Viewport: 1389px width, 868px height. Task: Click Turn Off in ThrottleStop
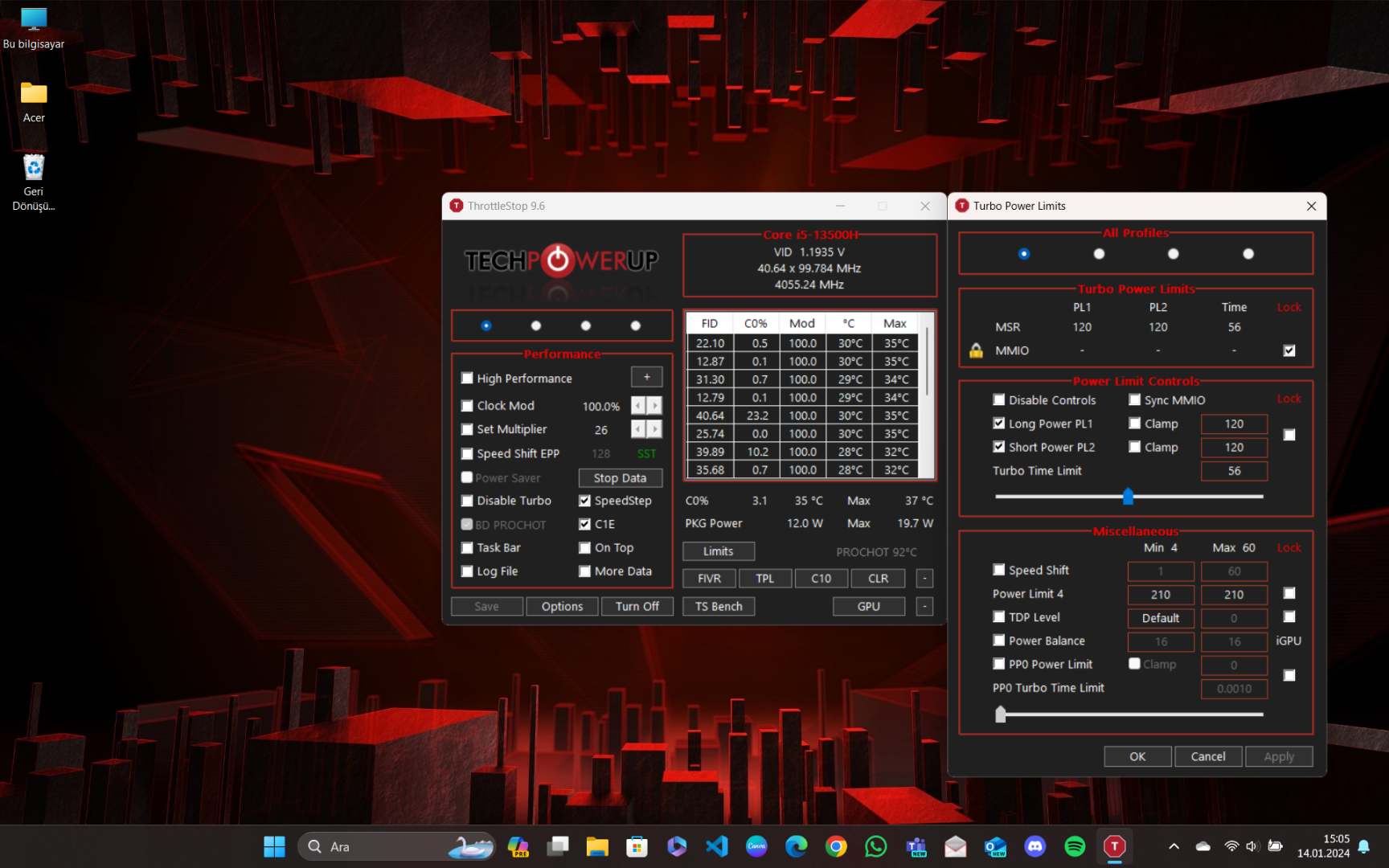[x=637, y=607]
